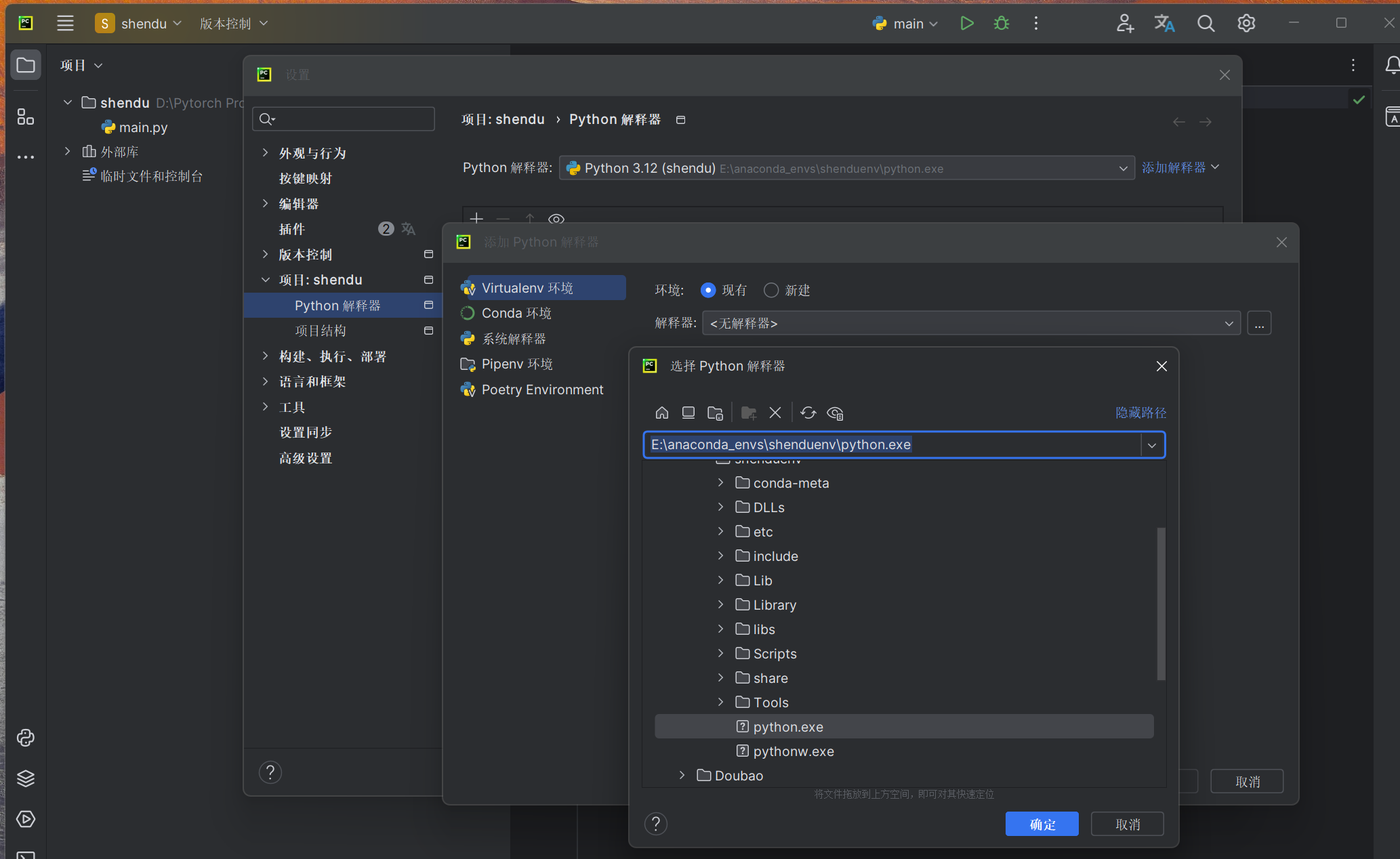This screenshot has height=859, width=1400.
Task: Select the 现有 environment radio button
Action: point(708,290)
